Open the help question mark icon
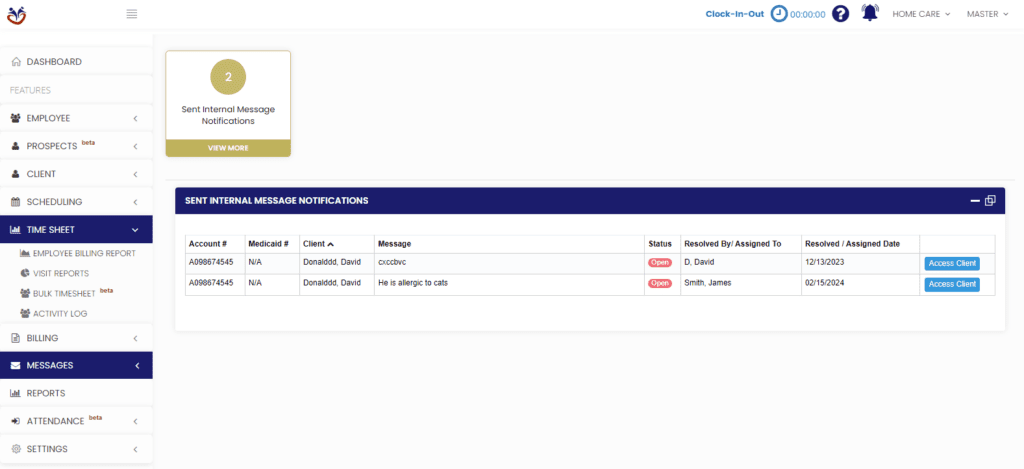The height and width of the screenshot is (469, 1024). pyautogui.click(x=841, y=14)
